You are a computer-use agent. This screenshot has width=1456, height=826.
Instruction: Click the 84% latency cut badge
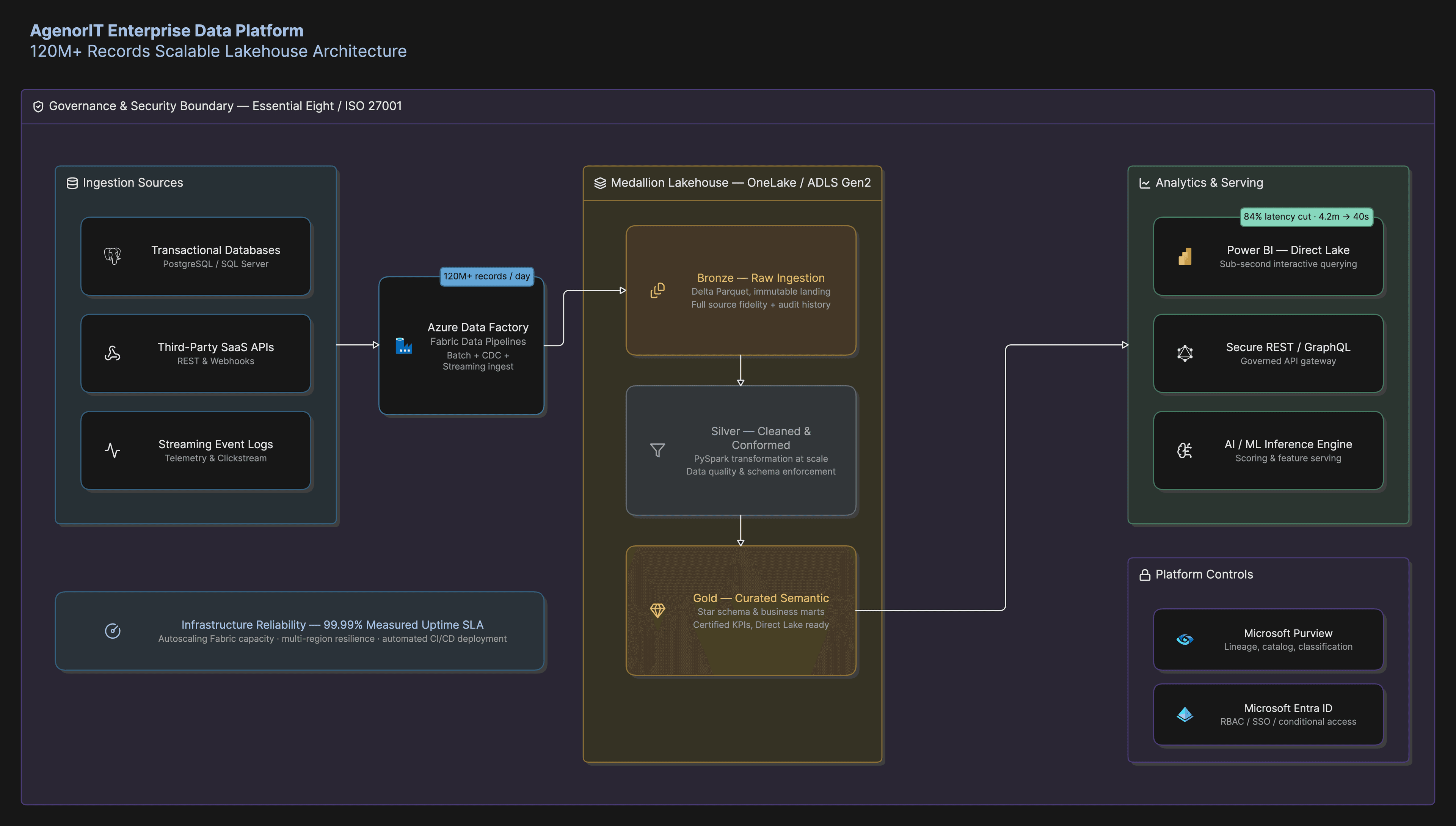click(1306, 217)
